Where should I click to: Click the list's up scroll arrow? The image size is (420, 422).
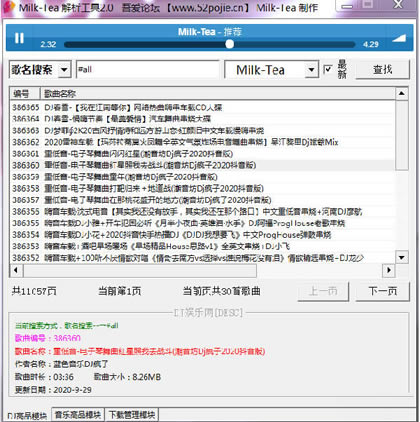point(402,94)
